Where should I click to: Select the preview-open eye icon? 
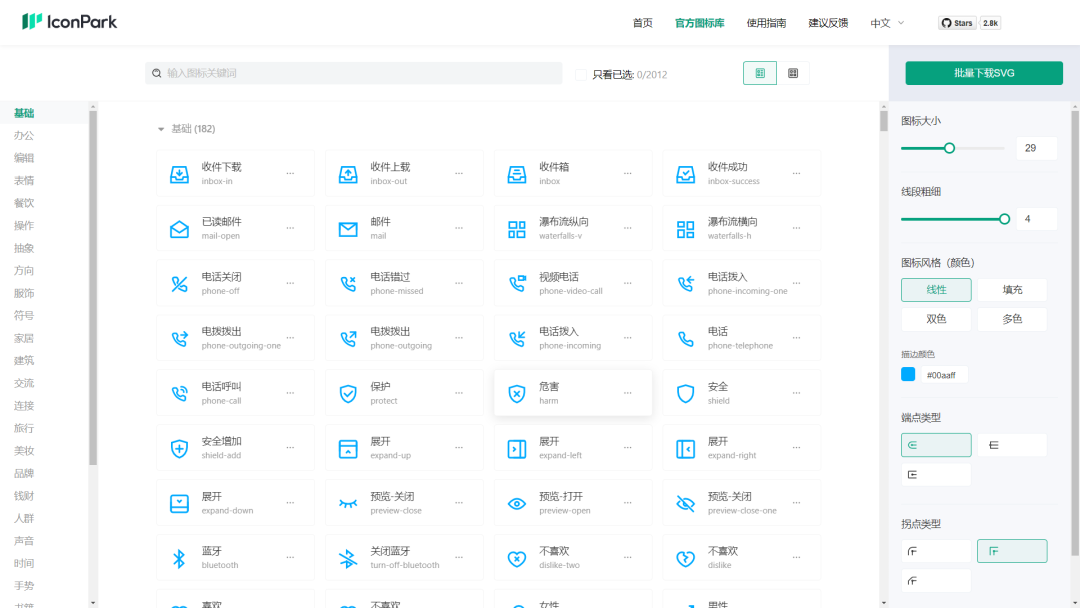(517, 503)
